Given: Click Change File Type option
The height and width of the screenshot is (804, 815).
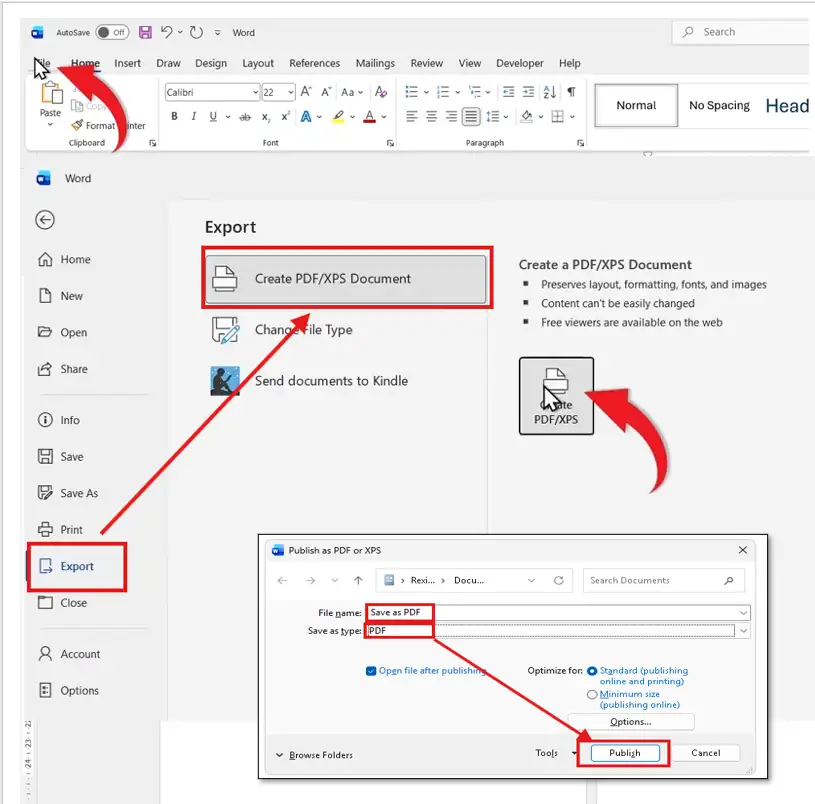Looking at the screenshot, I should tap(282, 330).
